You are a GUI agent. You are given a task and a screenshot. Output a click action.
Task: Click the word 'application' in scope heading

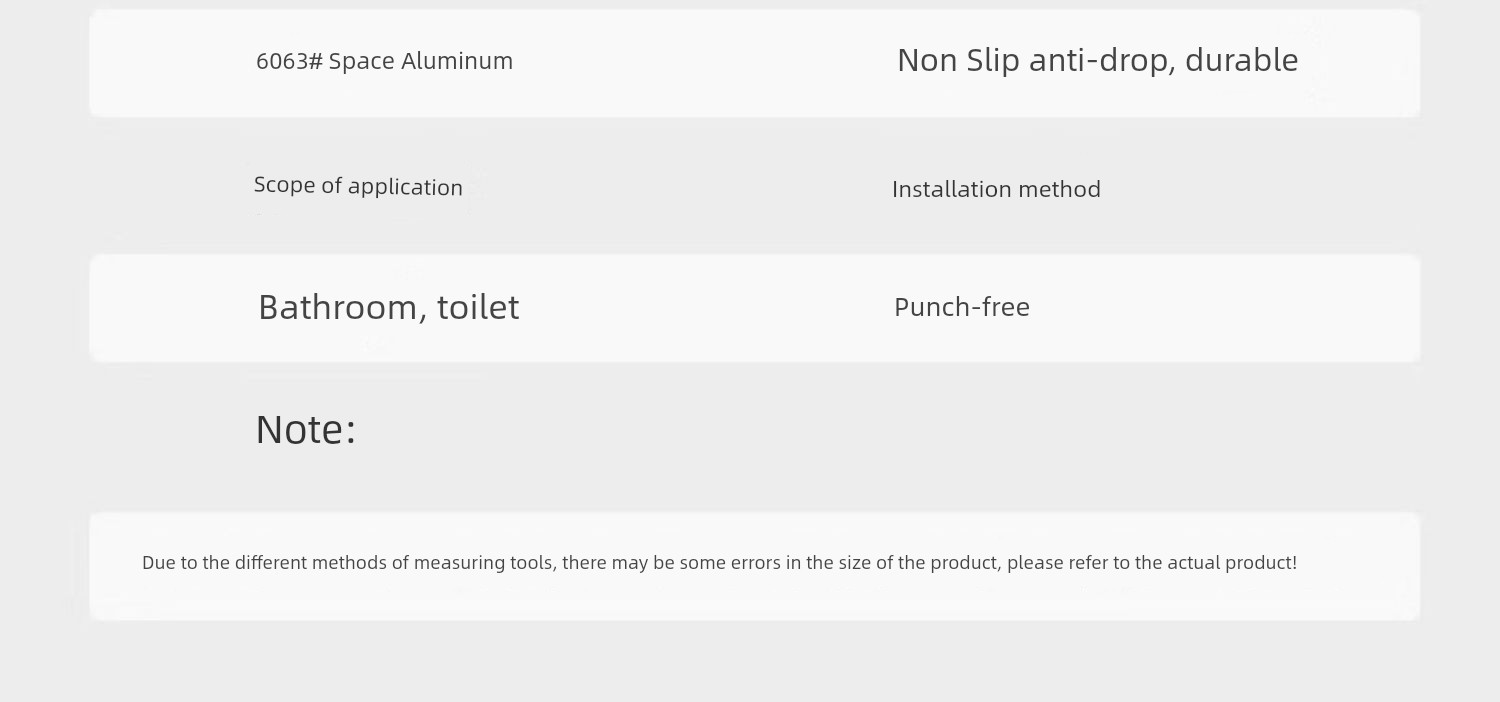point(405,187)
